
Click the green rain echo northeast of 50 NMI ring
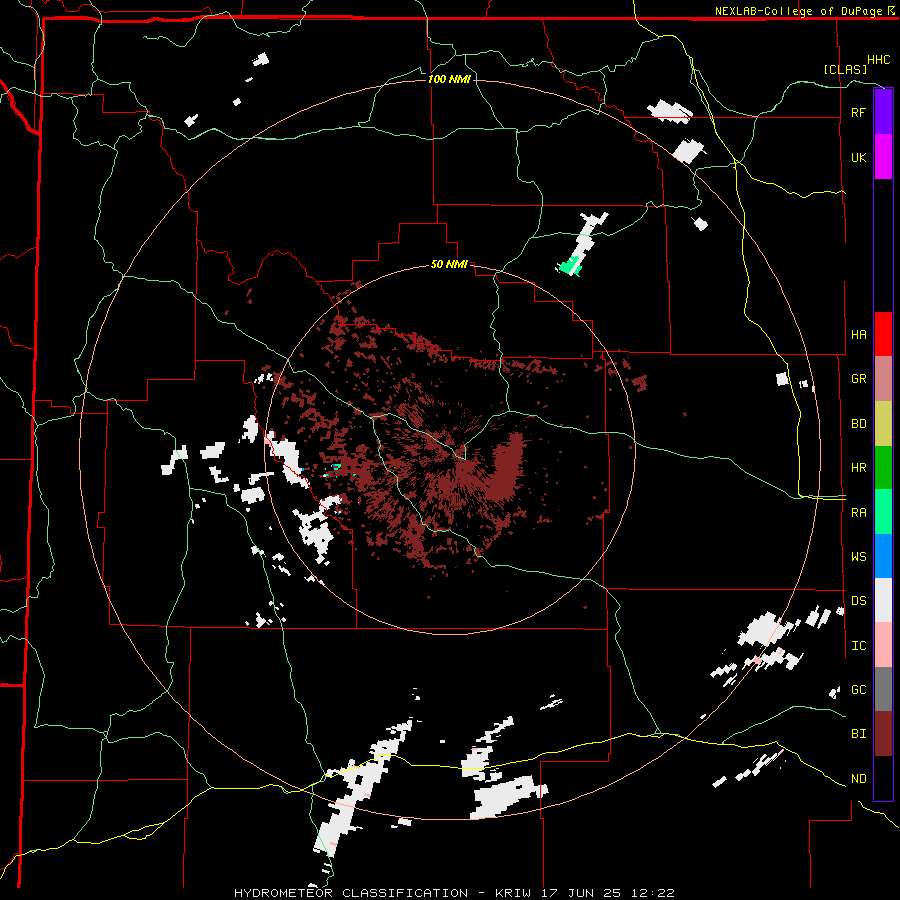(x=569, y=267)
